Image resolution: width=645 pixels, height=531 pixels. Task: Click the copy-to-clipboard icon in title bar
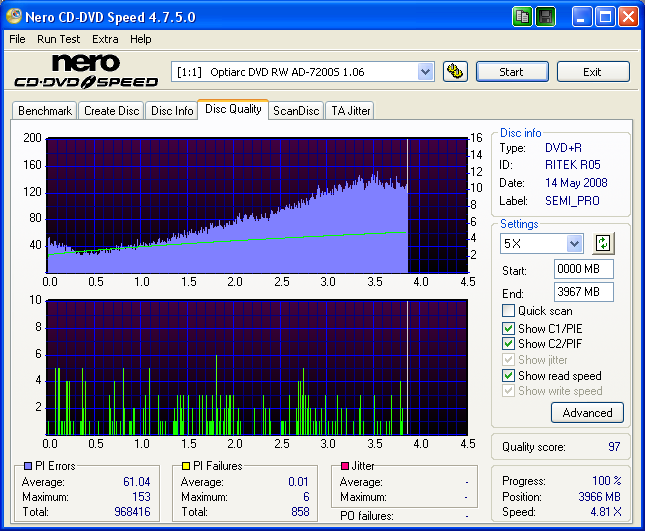522,17
